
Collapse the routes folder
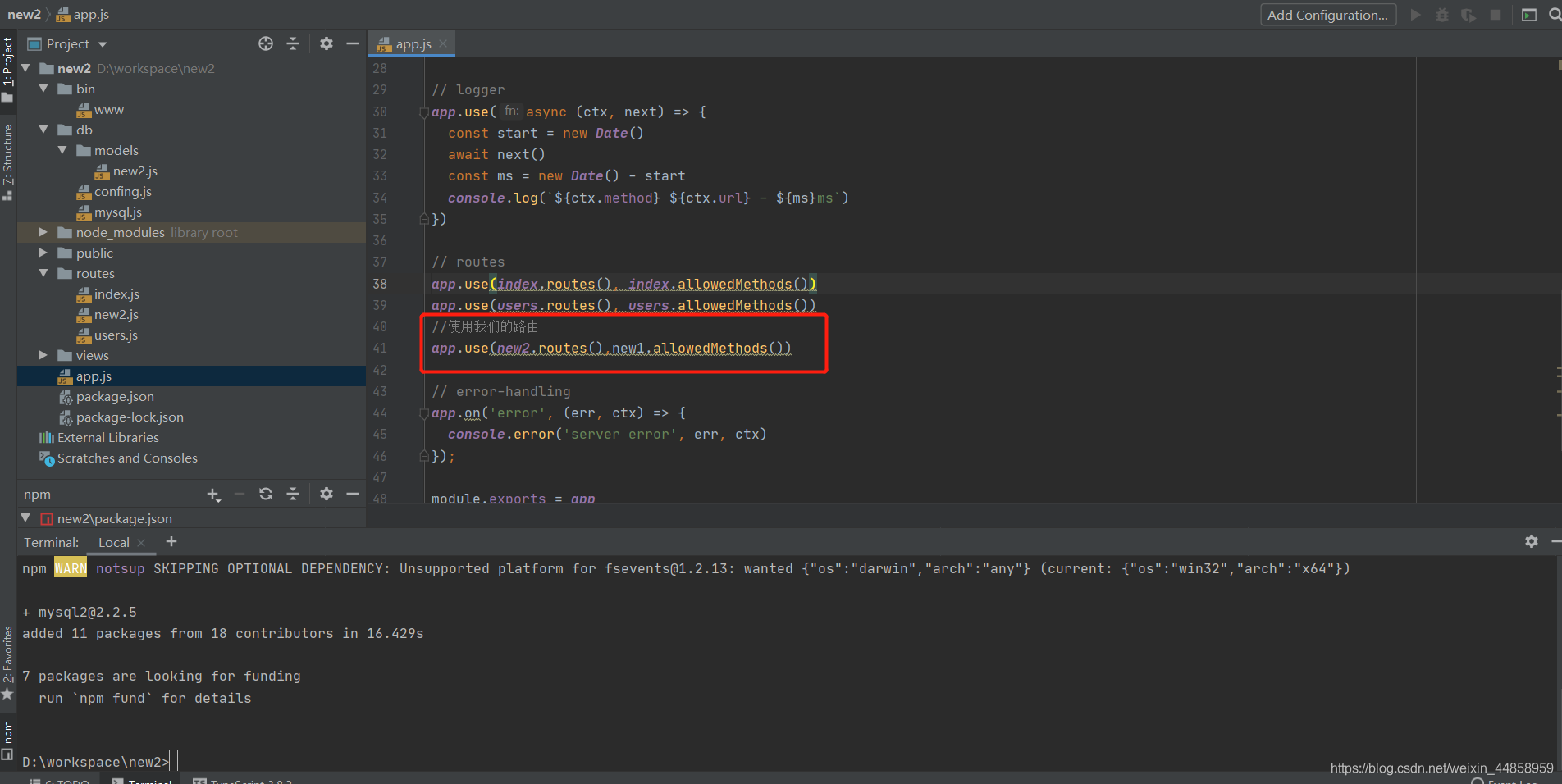click(43, 274)
